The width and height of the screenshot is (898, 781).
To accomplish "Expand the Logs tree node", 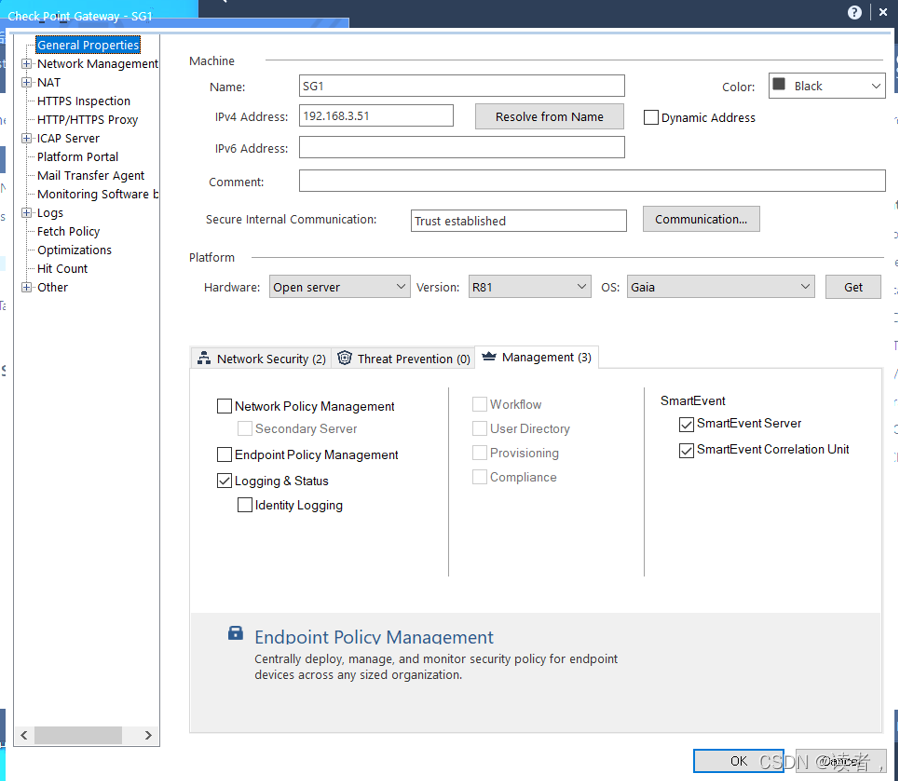I will pos(26,212).
